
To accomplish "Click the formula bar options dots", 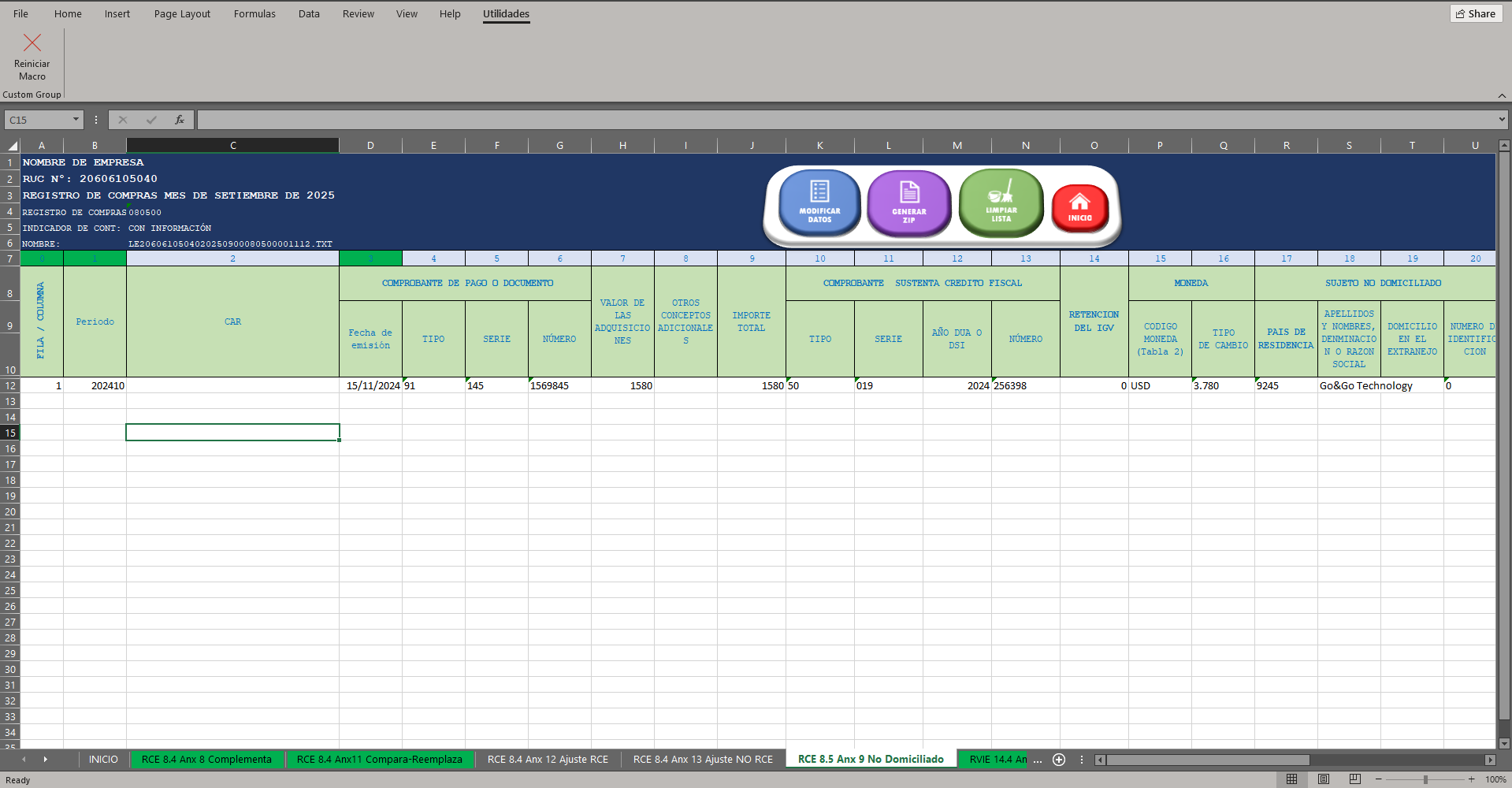I will pos(96,120).
